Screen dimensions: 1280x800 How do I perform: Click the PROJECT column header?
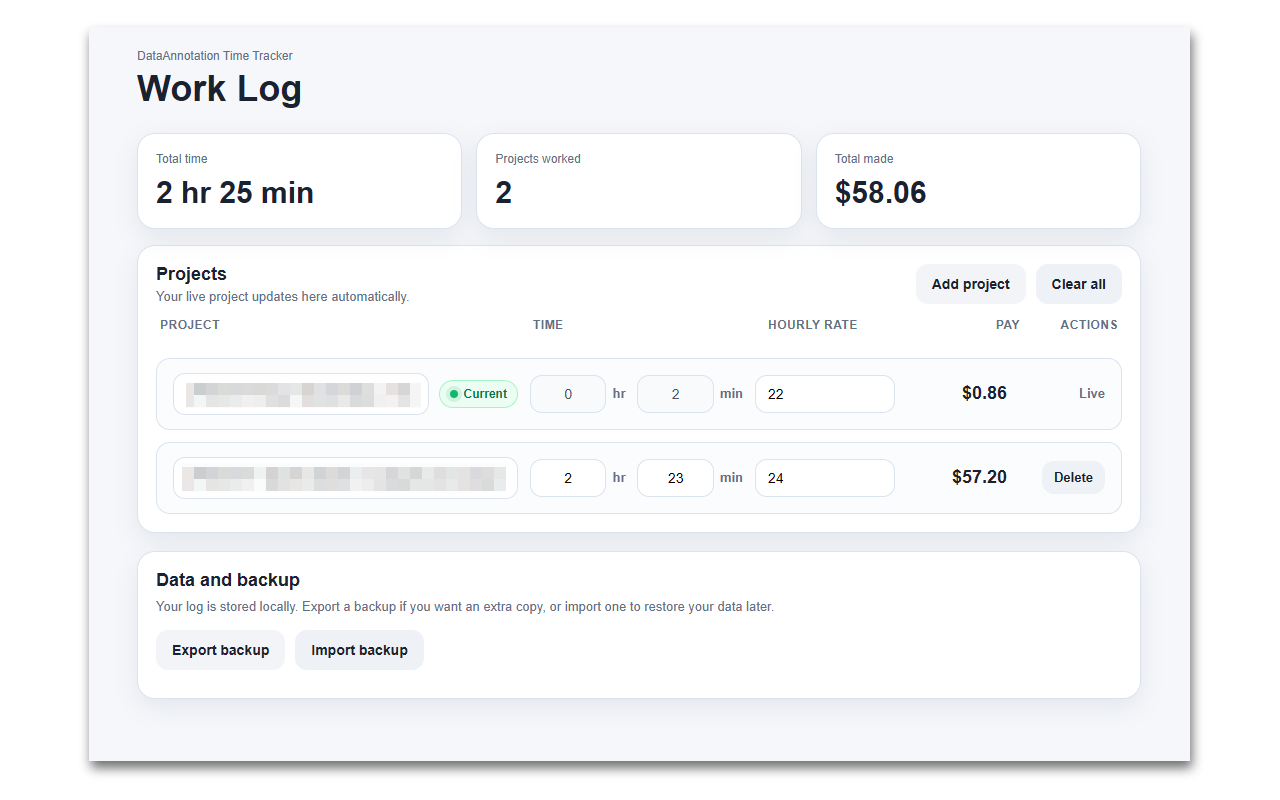click(x=190, y=324)
